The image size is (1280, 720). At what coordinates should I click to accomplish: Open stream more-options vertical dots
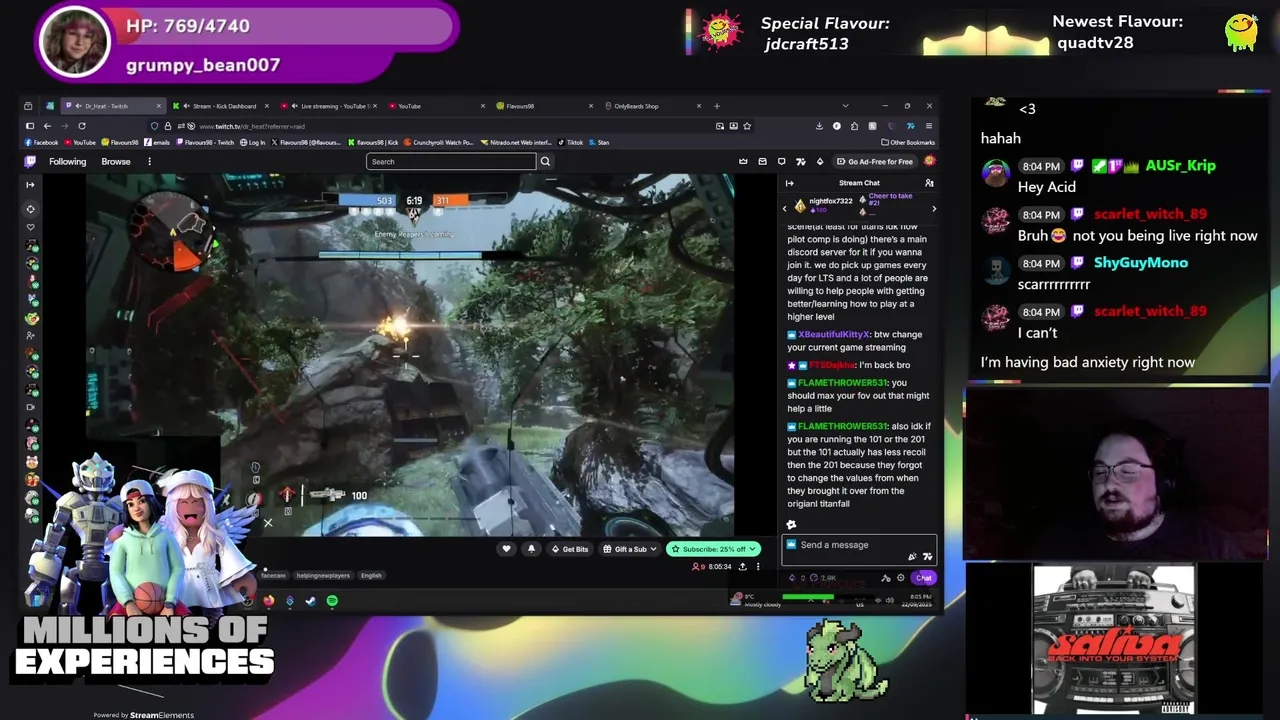758,567
